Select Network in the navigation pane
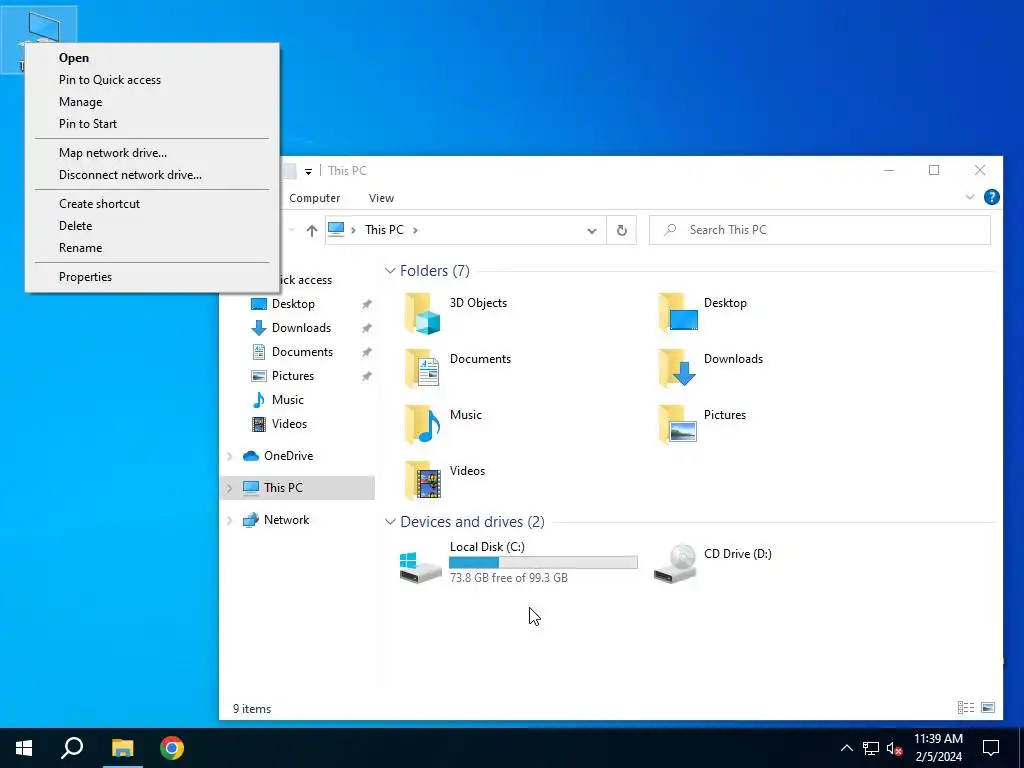 click(286, 520)
